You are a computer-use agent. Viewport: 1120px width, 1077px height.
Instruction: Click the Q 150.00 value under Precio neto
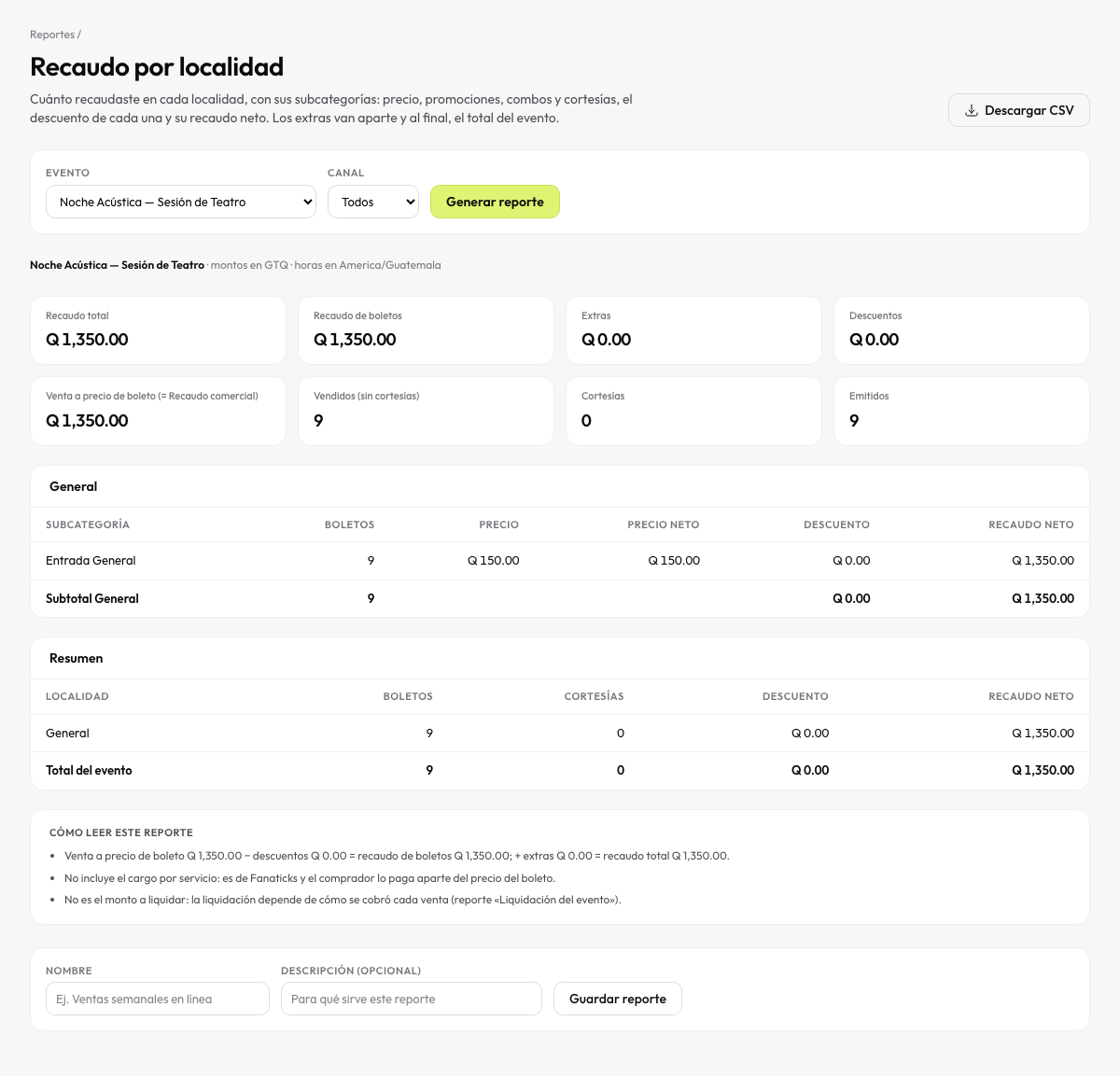674,561
